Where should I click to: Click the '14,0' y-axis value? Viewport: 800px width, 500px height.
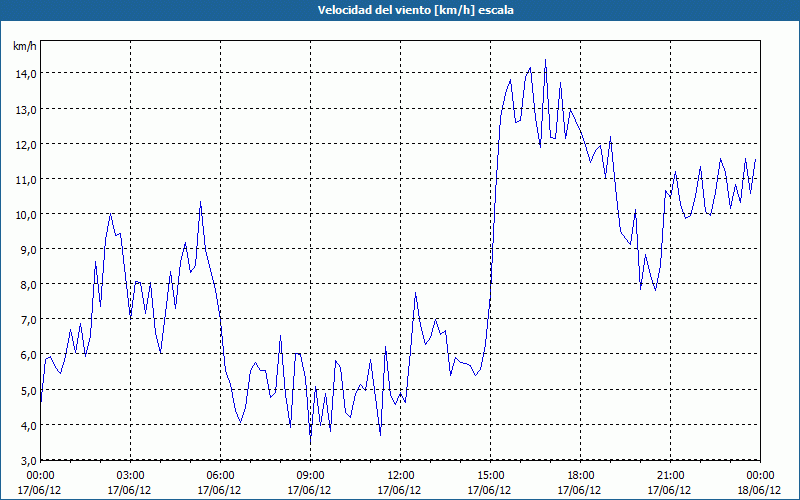point(26,73)
